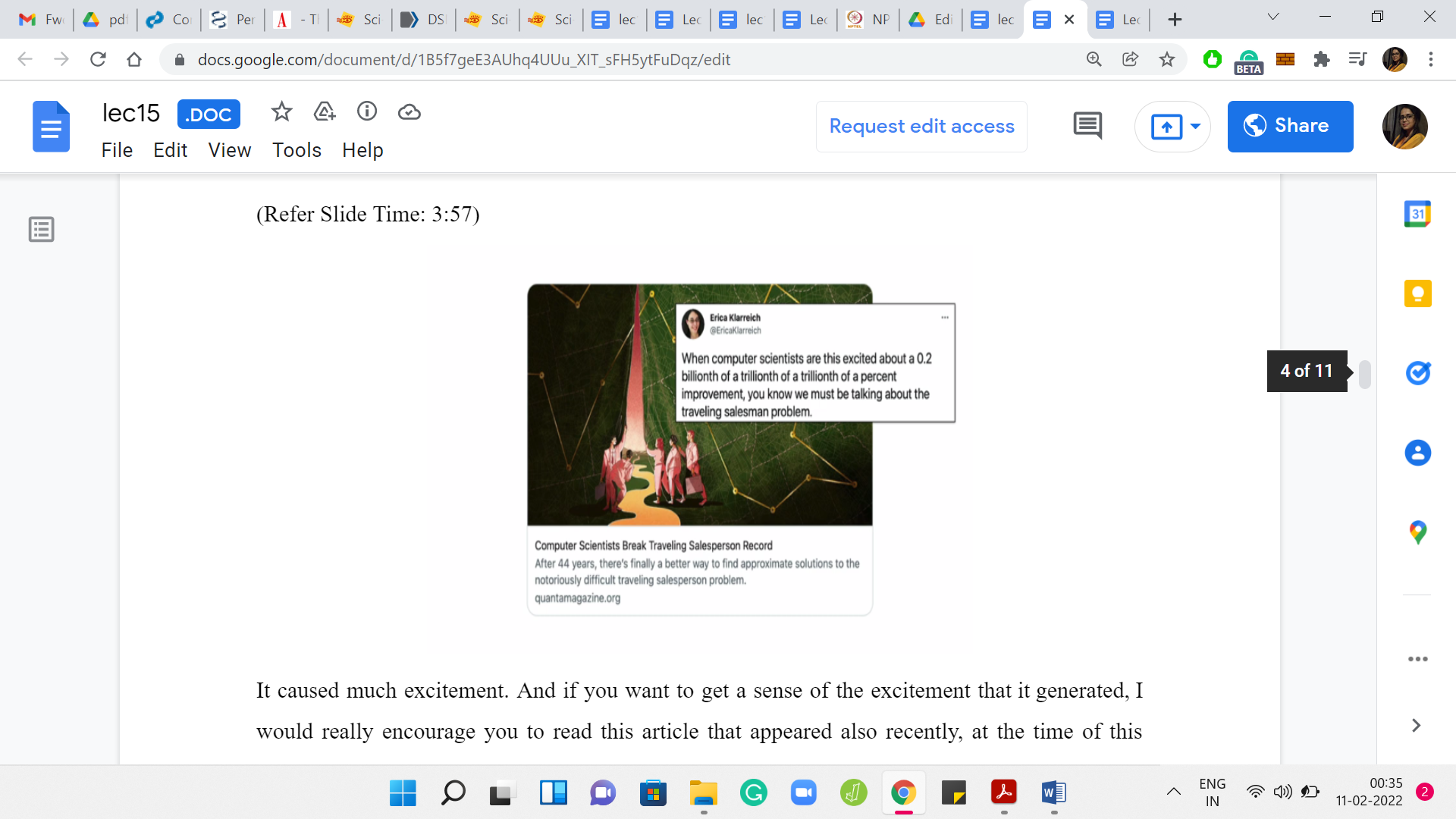Screen dimensions: 1456x819
Task: Open Contacts in the side panel
Action: (1417, 453)
